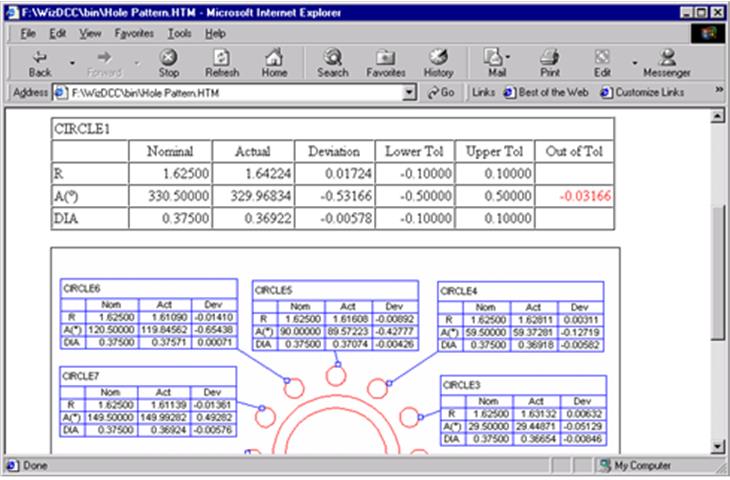
Task: Click the Links toolbar label
Action: tap(483, 92)
